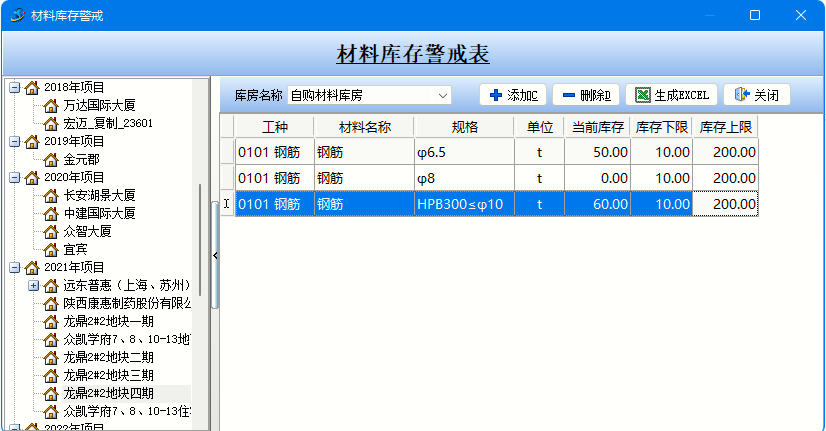Click the splitter collapse arrow handle
Viewport: 826px width, 431px height.
215,256
